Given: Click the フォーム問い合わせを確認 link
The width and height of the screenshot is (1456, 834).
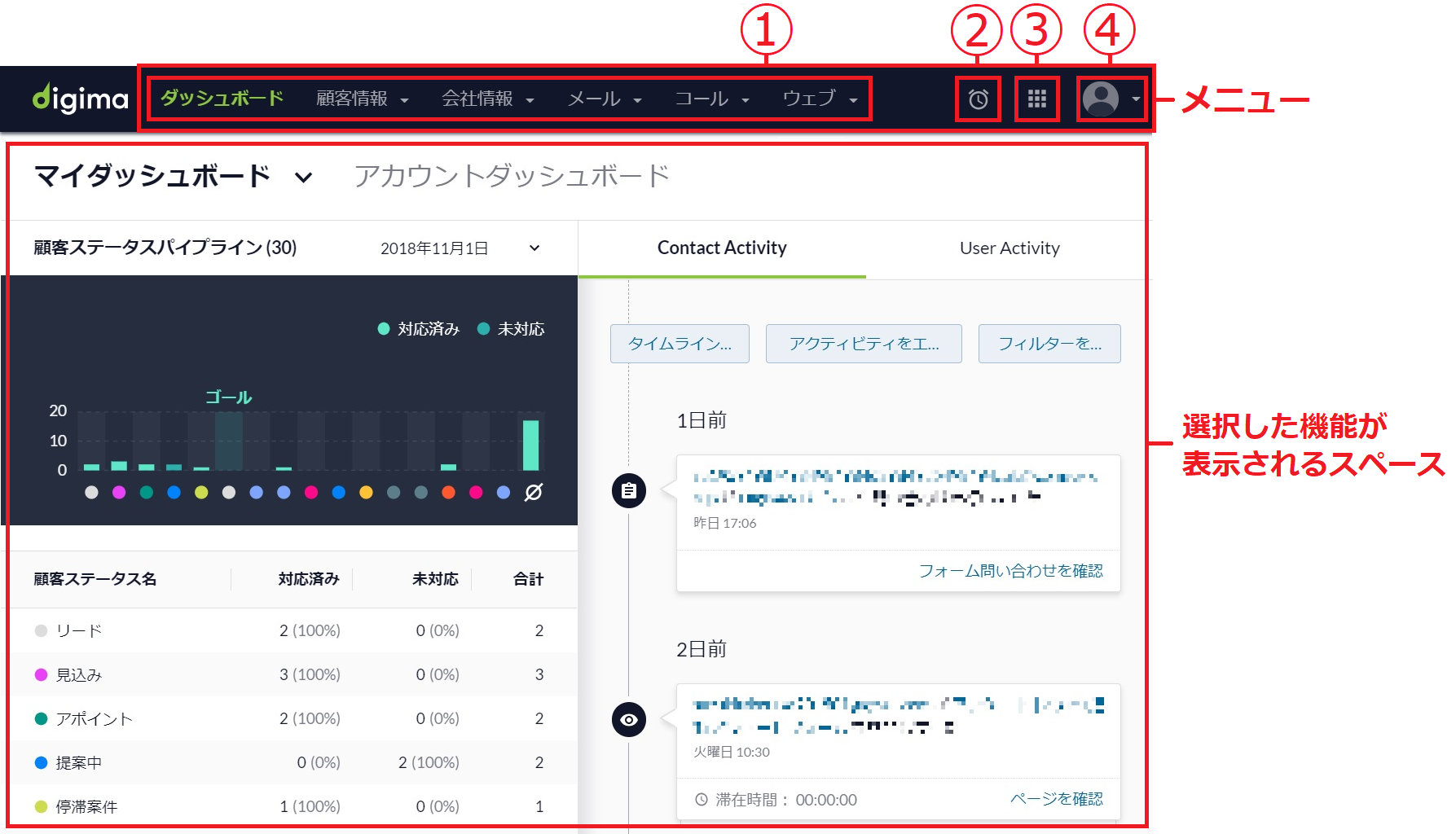Looking at the screenshot, I should click(1010, 571).
